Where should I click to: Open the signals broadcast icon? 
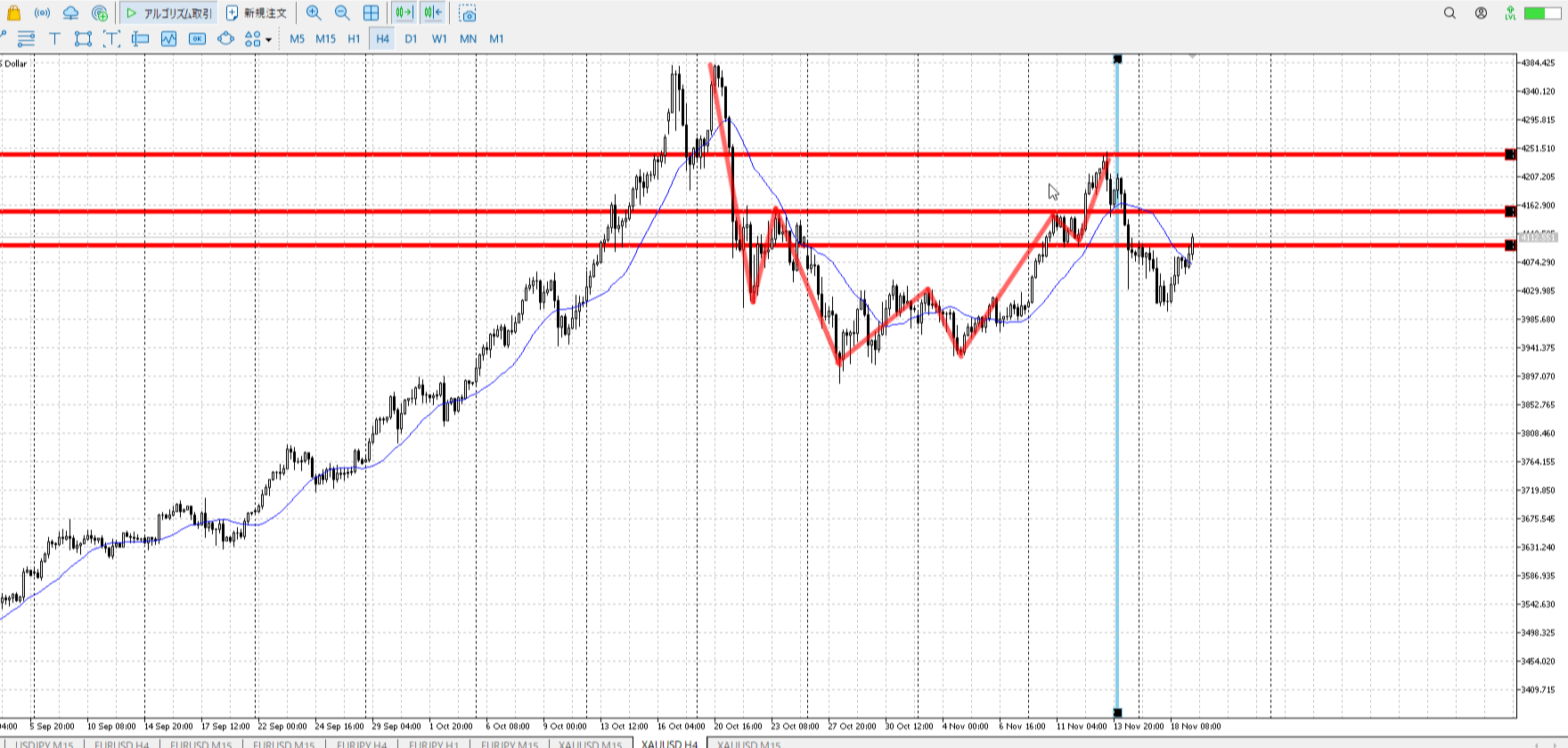42,13
